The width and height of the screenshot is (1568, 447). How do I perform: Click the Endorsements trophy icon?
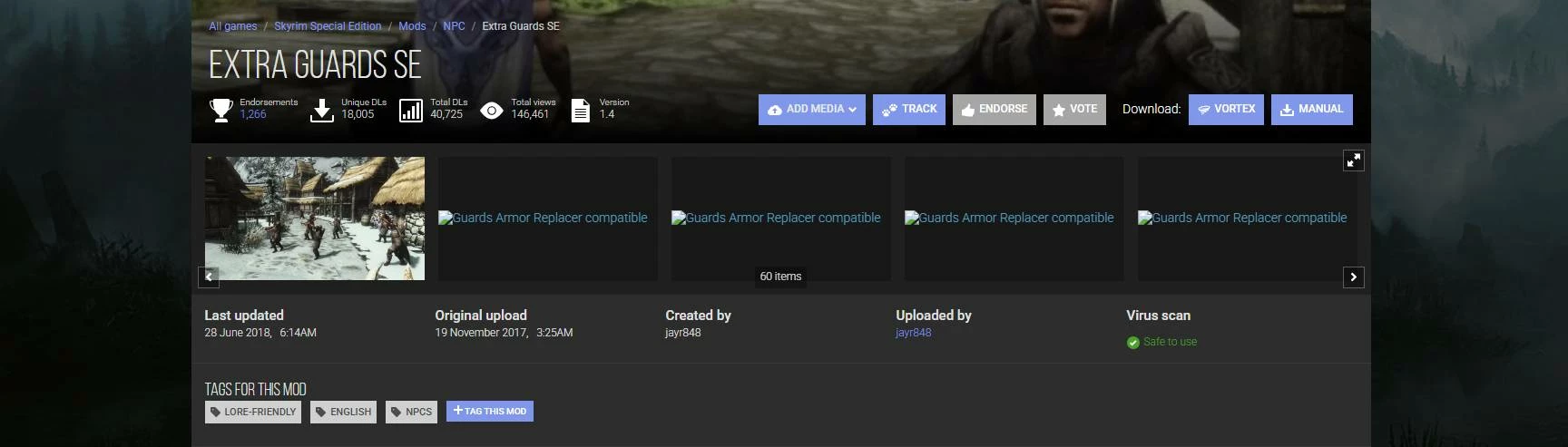[x=221, y=110]
